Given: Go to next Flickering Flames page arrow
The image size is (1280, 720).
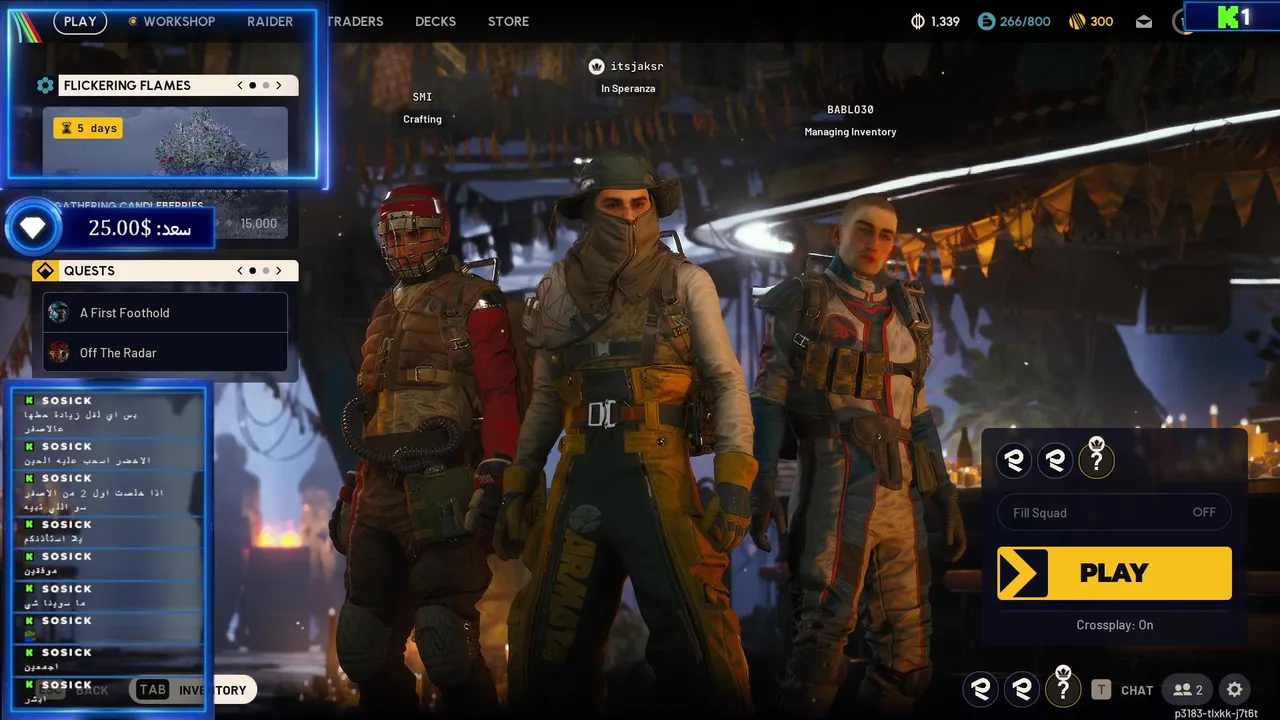Looking at the screenshot, I should (x=279, y=85).
